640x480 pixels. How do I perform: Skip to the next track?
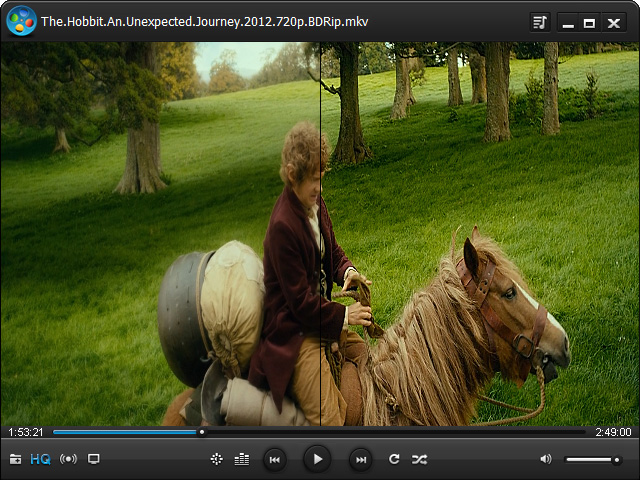[361, 460]
